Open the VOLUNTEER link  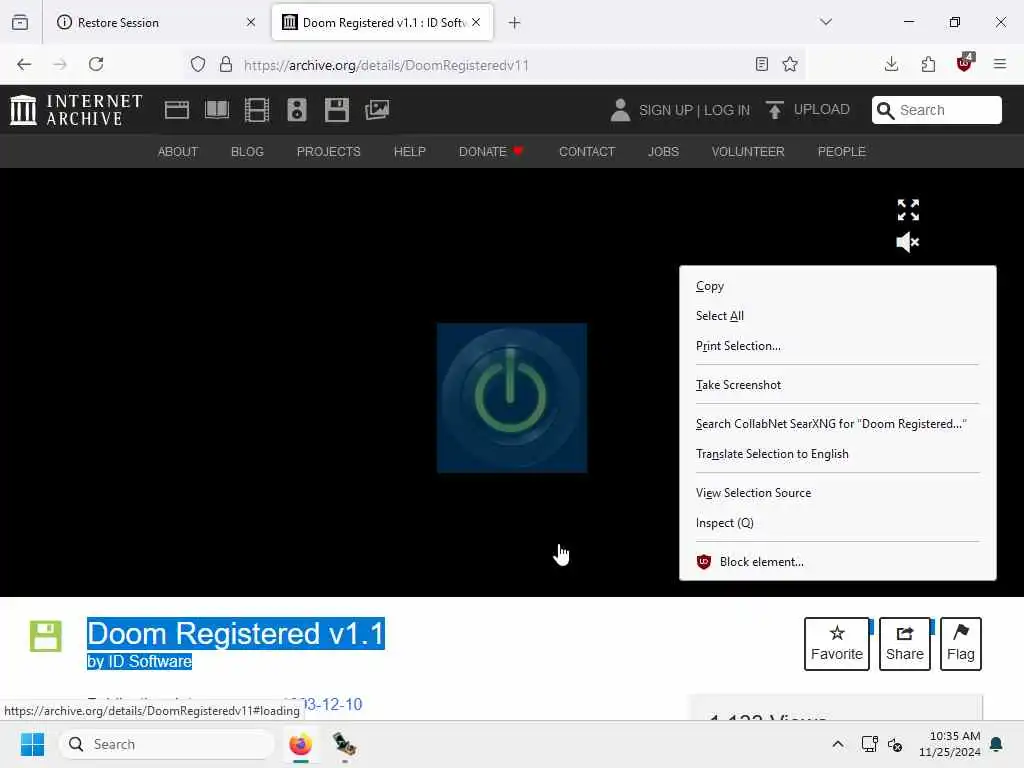[748, 152]
